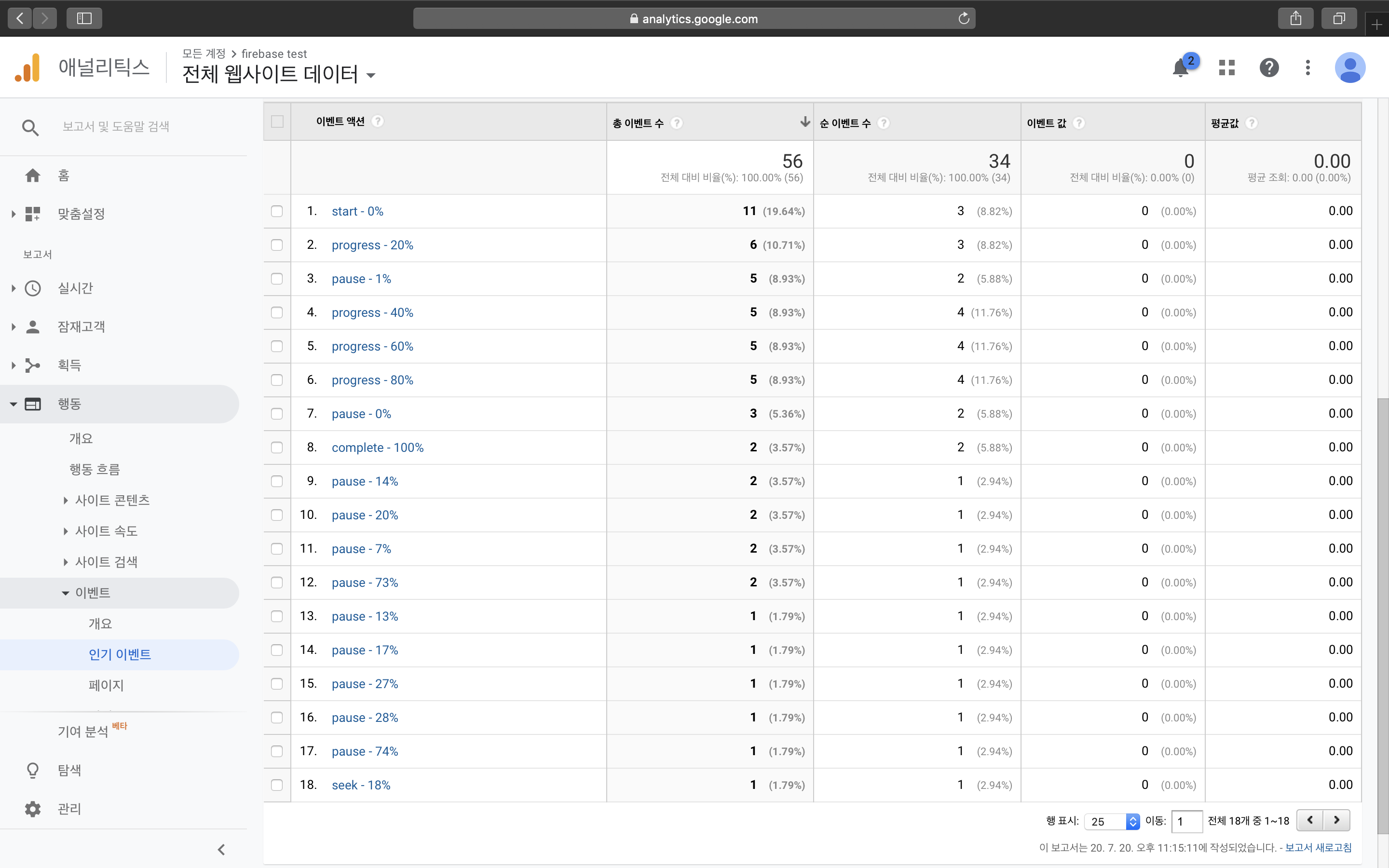Click the search magnifier icon in sidebar

pyautogui.click(x=30, y=127)
